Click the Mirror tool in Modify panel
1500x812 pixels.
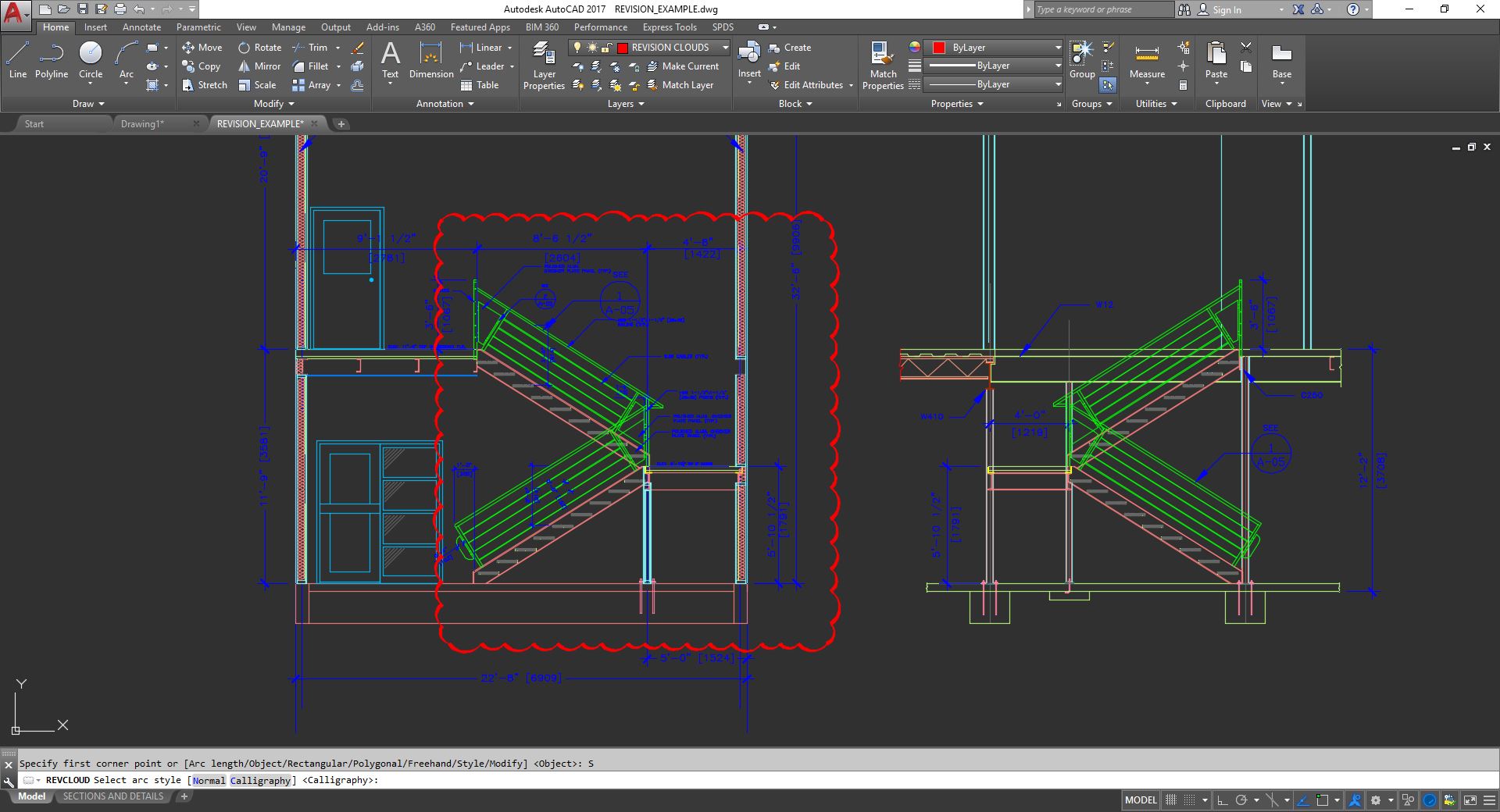pyautogui.click(x=259, y=66)
